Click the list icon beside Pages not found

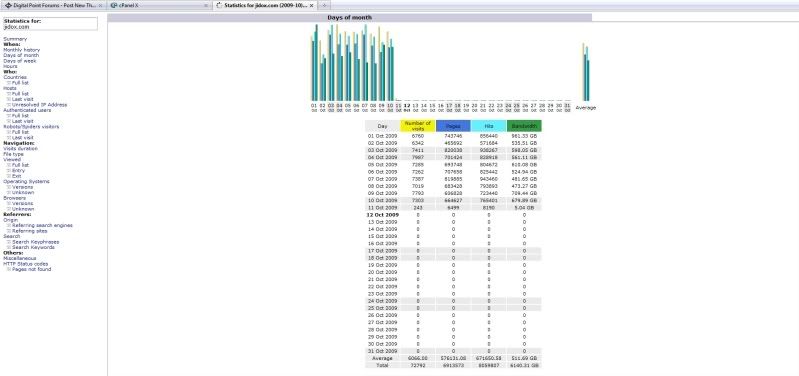pyautogui.click(x=9, y=270)
